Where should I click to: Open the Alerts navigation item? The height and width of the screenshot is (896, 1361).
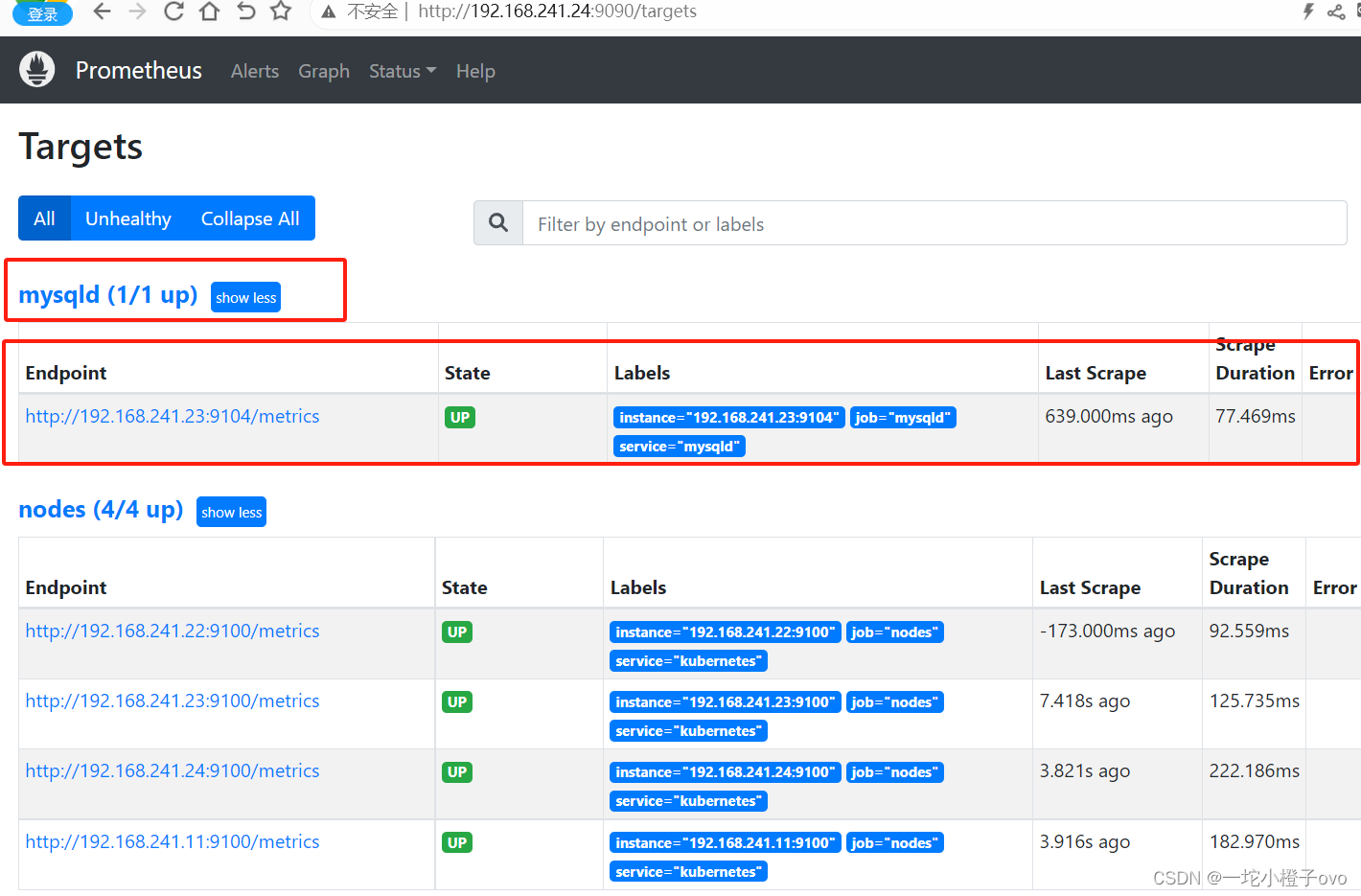click(x=255, y=71)
